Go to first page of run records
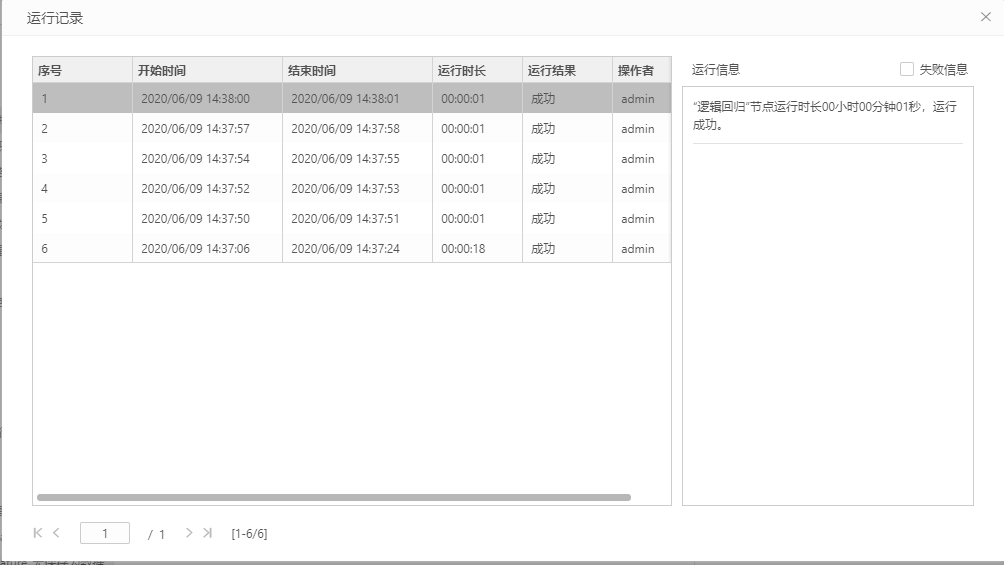Screen dimensions: 1004x565 click(x=38, y=533)
